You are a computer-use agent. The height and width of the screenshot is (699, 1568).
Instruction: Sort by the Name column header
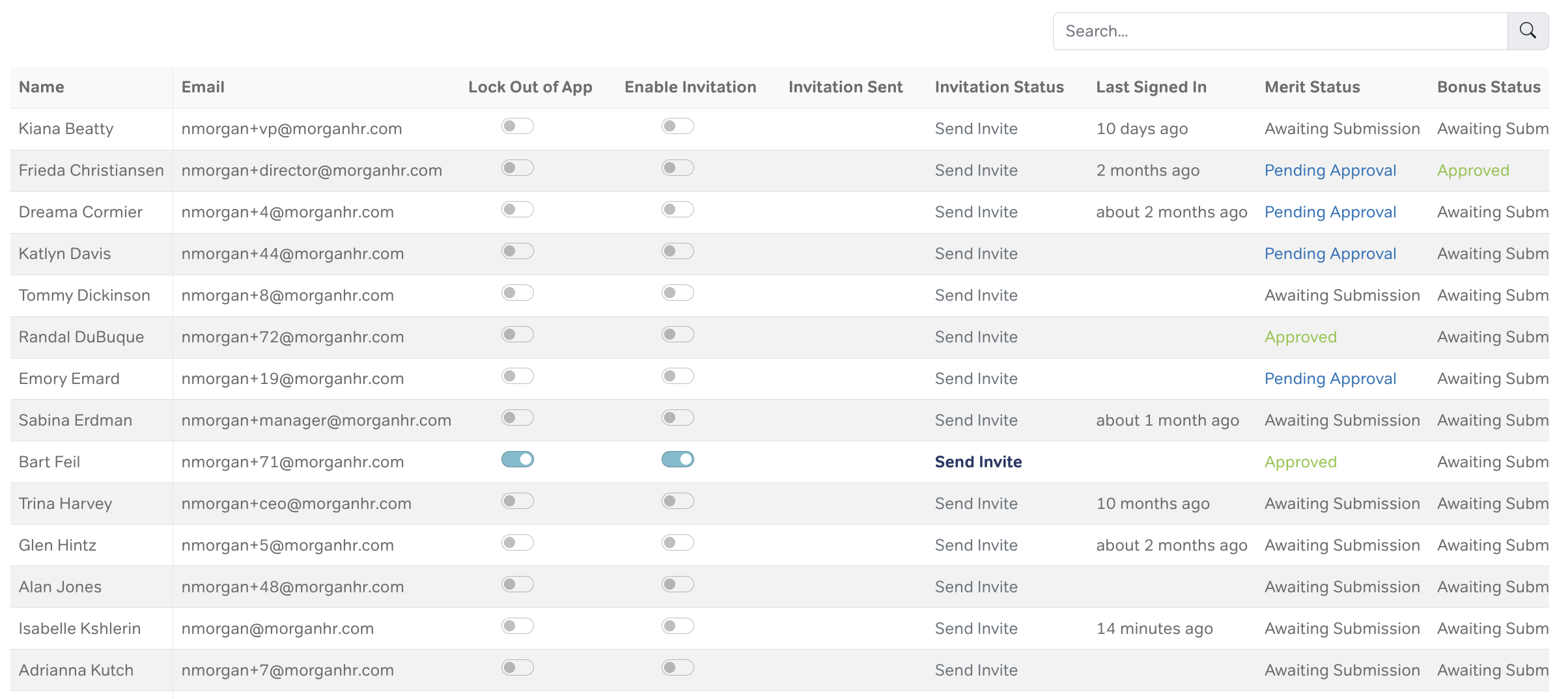pyautogui.click(x=41, y=87)
